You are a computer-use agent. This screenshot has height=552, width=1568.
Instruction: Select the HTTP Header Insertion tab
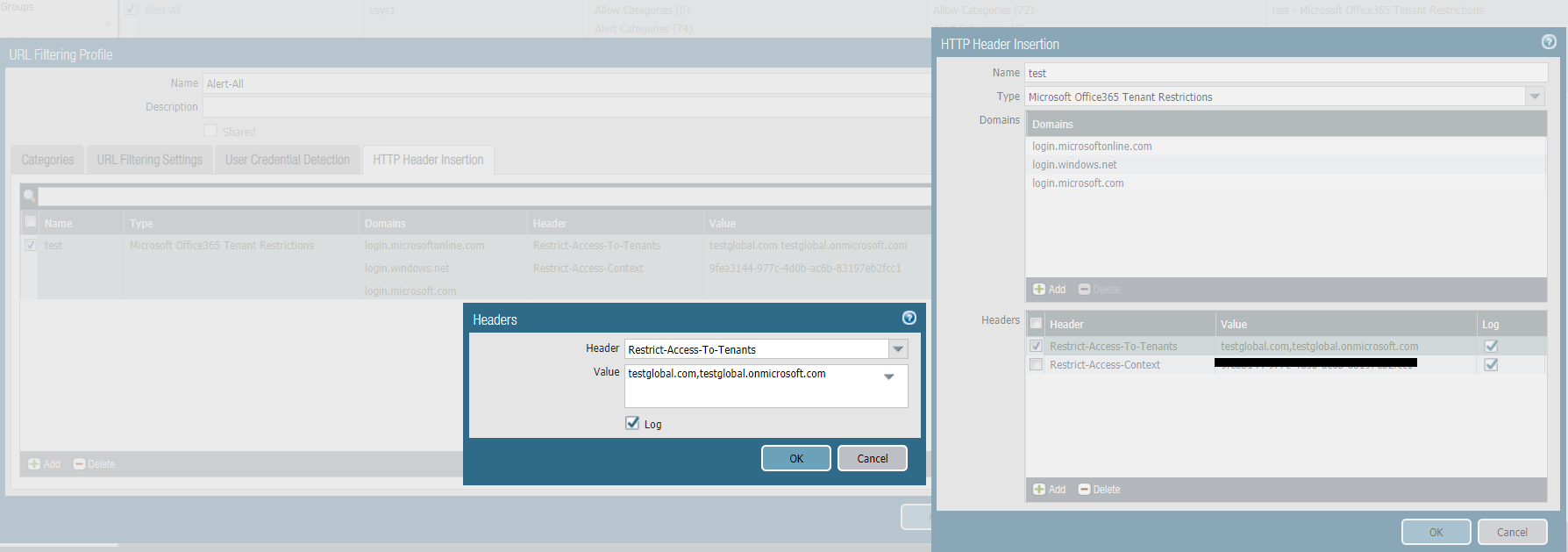pyautogui.click(x=428, y=160)
